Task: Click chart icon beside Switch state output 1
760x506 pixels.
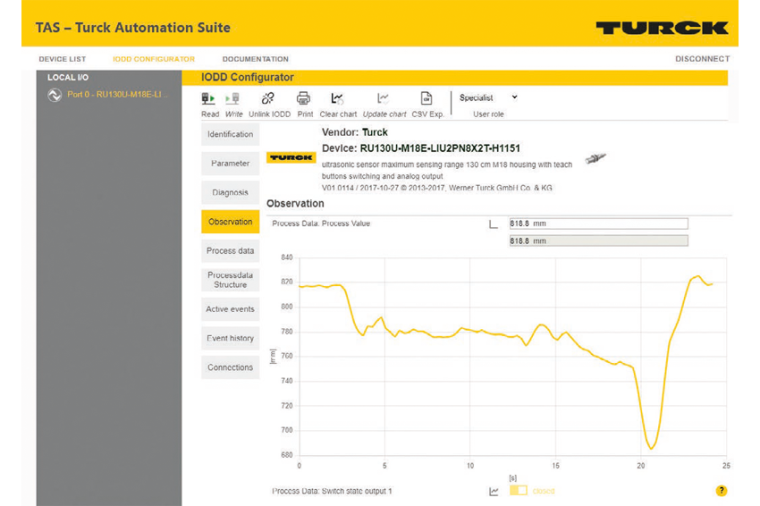Action: pyautogui.click(x=493, y=491)
